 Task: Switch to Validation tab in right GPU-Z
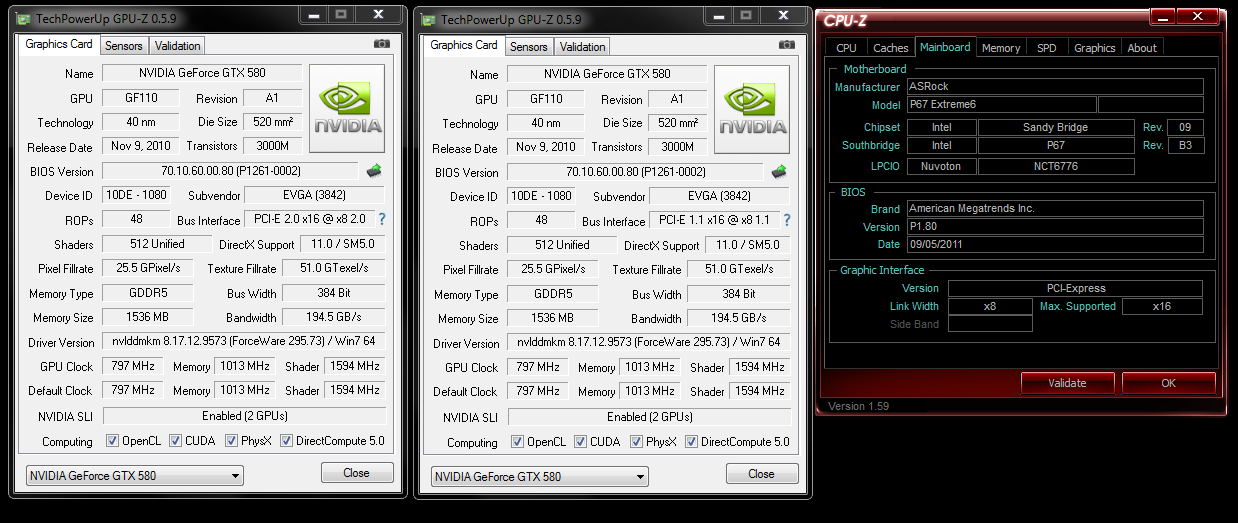pyautogui.click(x=583, y=47)
